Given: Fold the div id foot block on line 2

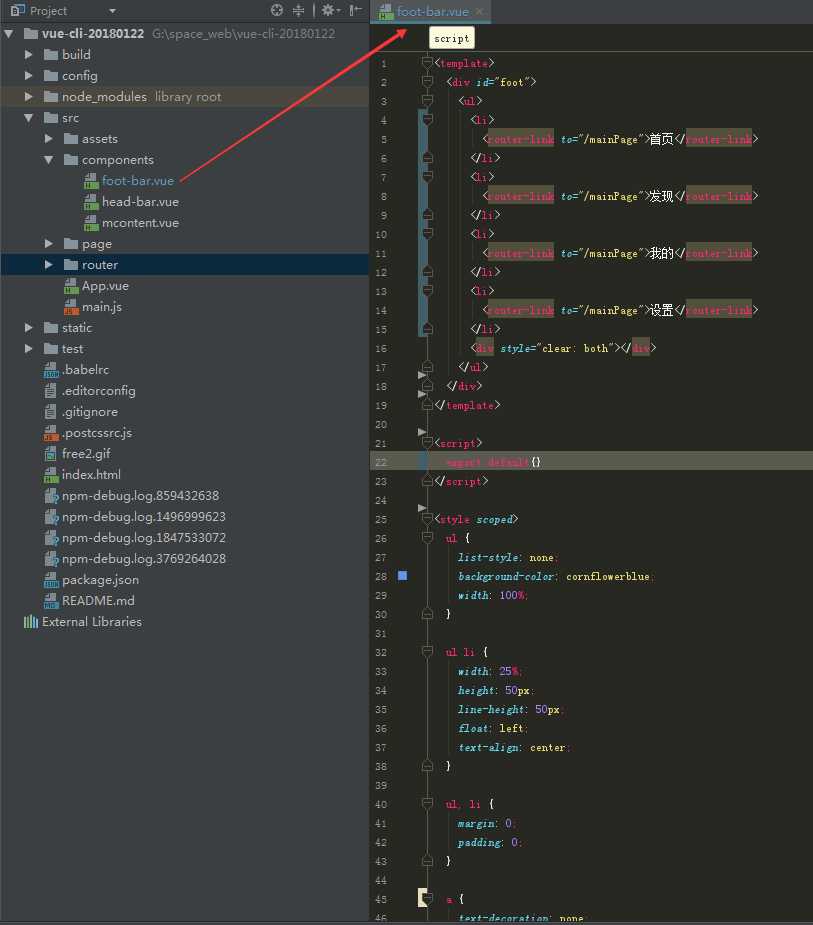Looking at the screenshot, I should point(427,81).
